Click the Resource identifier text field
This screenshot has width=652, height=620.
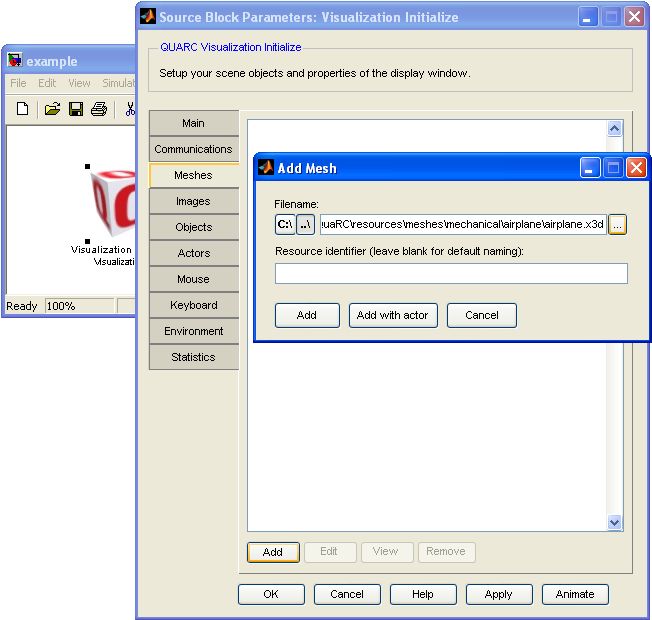pyautogui.click(x=451, y=273)
